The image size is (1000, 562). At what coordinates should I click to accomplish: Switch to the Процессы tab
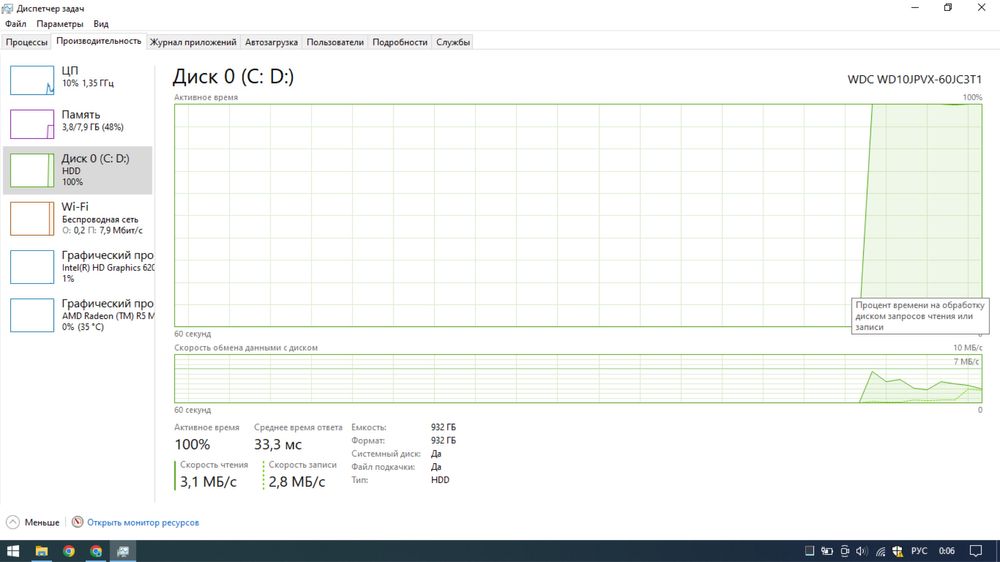[26, 42]
